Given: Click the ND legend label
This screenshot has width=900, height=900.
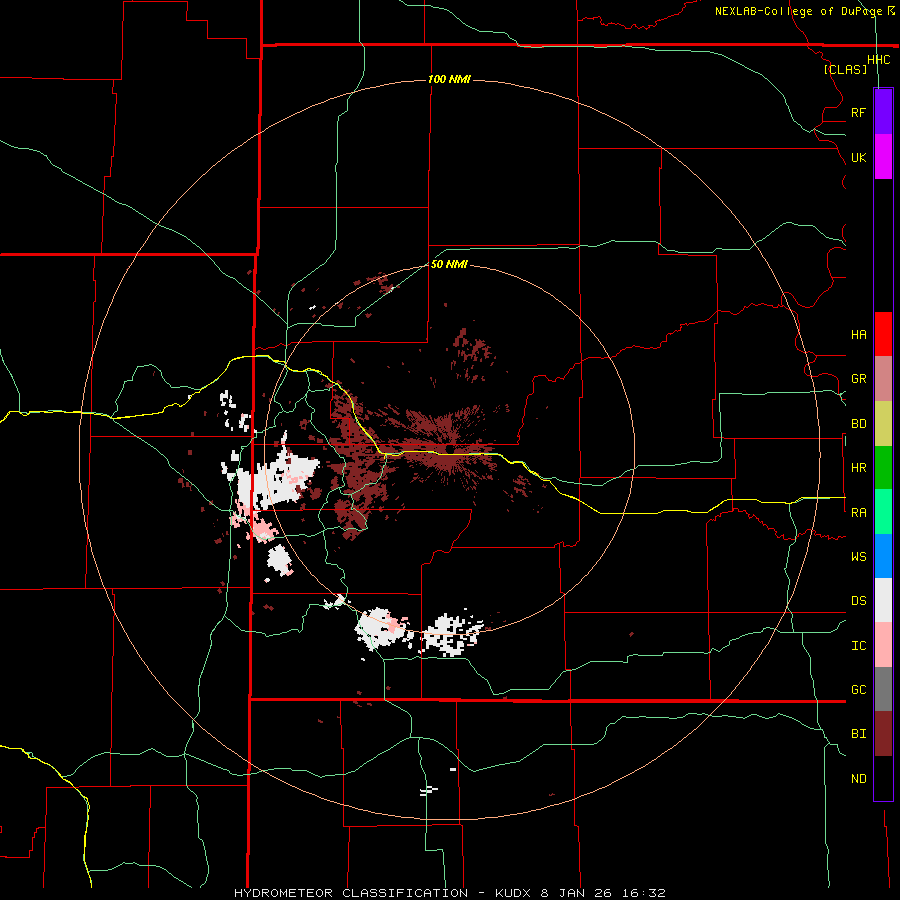Looking at the screenshot, I should point(858,779).
